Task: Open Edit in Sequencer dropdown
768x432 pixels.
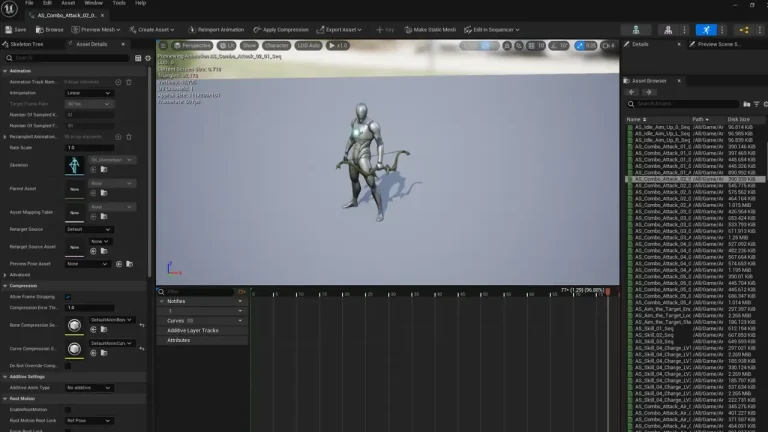Action: [x=492, y=30]
